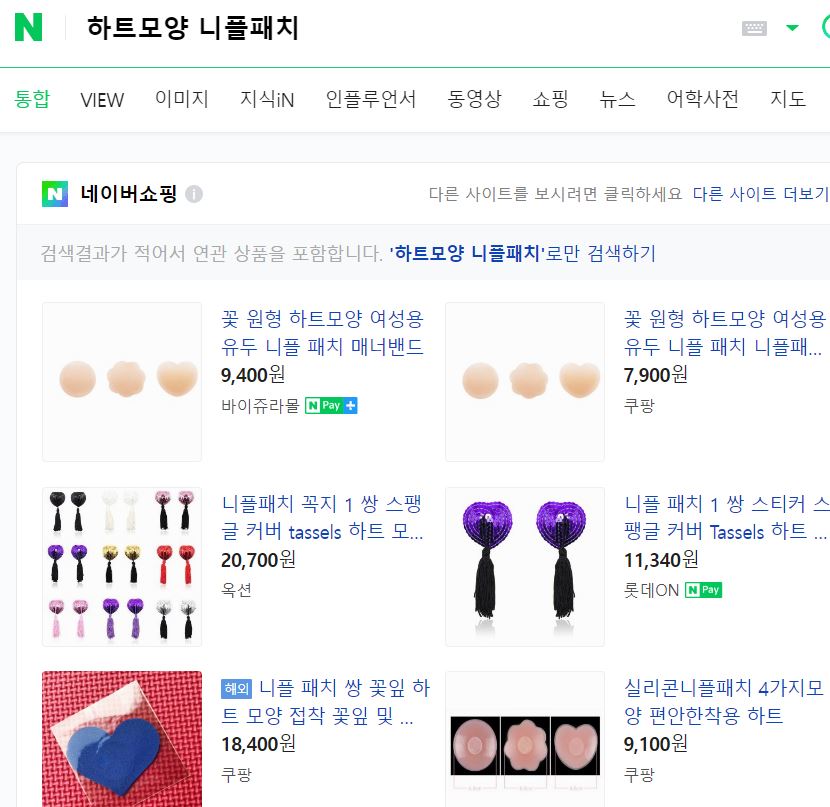
Task: Click the green Naver N logo
Action: tap(29, 28)
